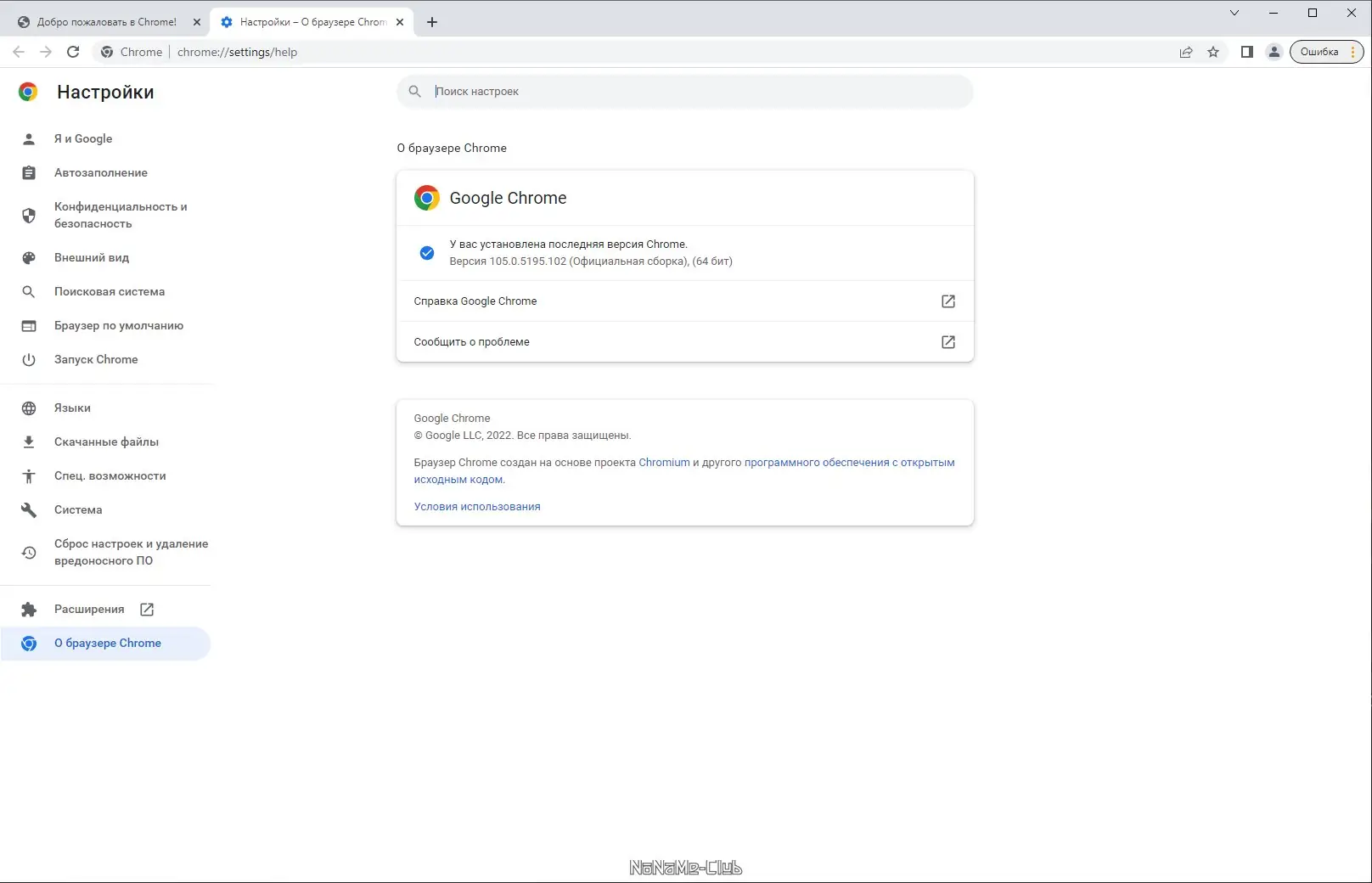Open the share icon in toolbar

coord(1186,52)
